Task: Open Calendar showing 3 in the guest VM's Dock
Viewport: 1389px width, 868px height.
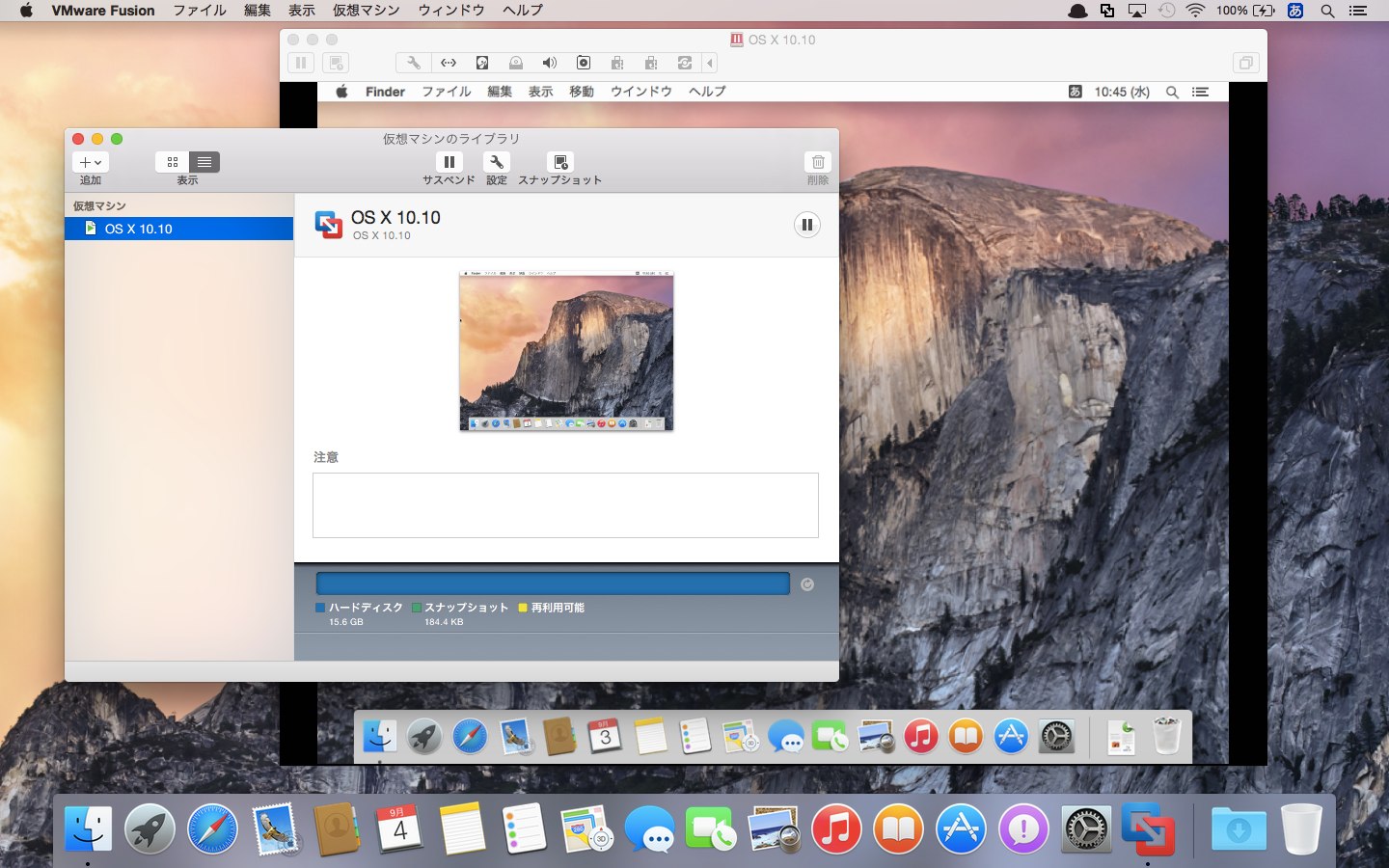Action: tap(605, 738)
